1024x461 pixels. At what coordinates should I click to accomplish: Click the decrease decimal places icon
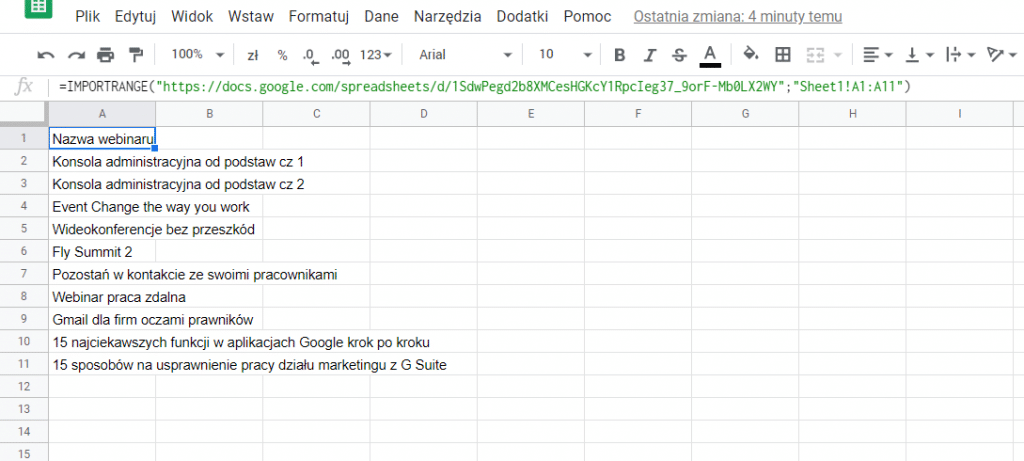[x=309, y=55]
